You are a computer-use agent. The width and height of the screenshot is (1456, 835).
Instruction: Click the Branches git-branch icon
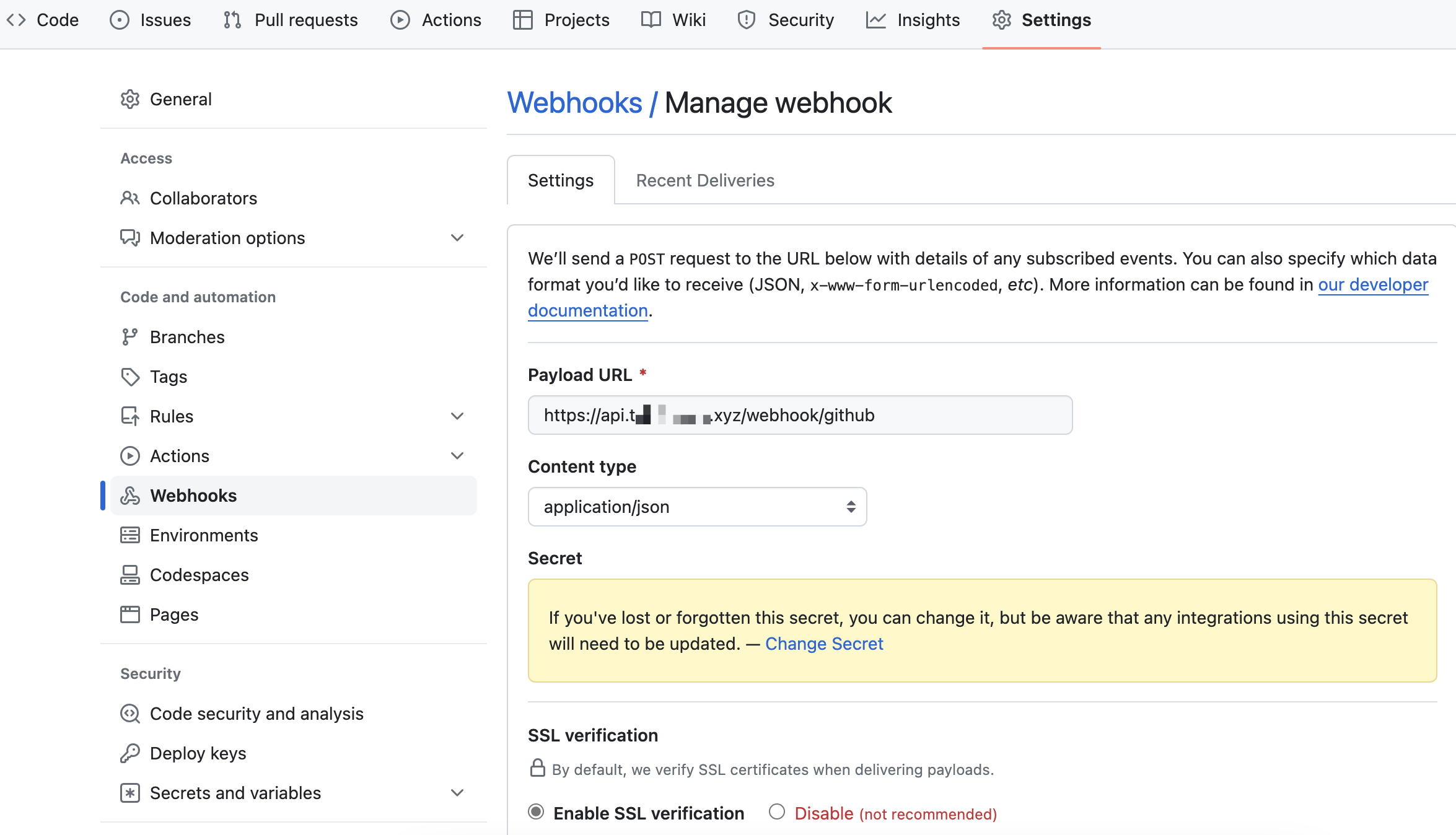tap(130, 337)
